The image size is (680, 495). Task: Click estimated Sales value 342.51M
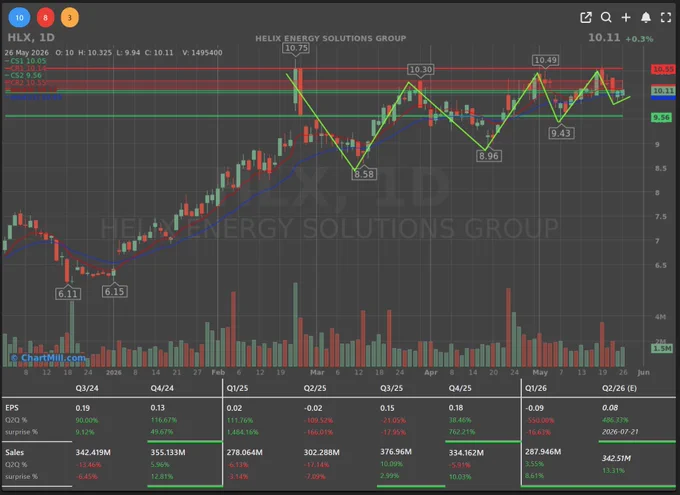(616, 458)
